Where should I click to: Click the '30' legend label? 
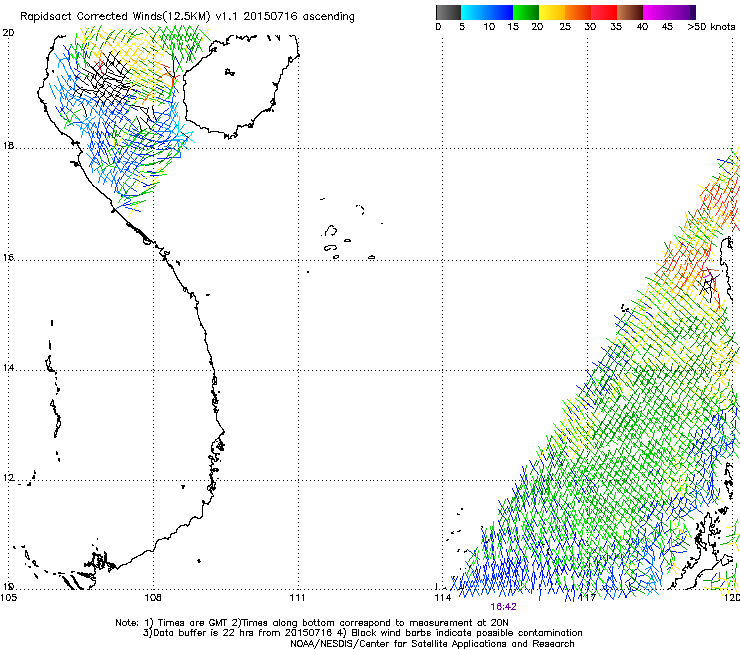pos(590,26)
